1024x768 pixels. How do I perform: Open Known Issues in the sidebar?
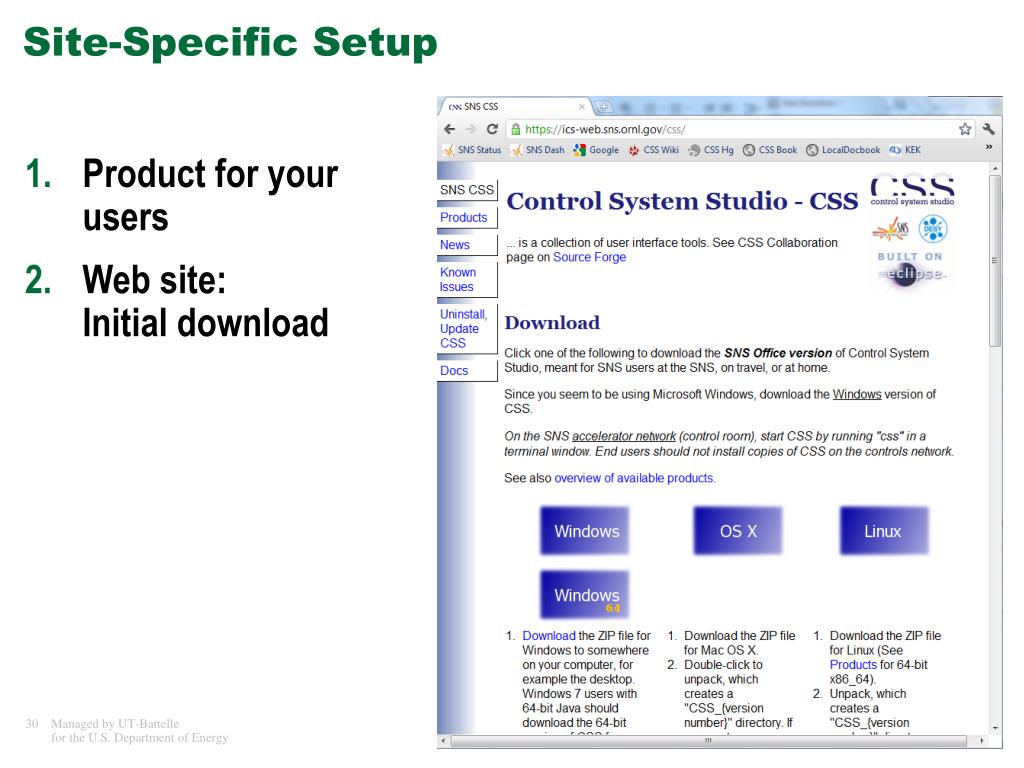pos(458,280)
